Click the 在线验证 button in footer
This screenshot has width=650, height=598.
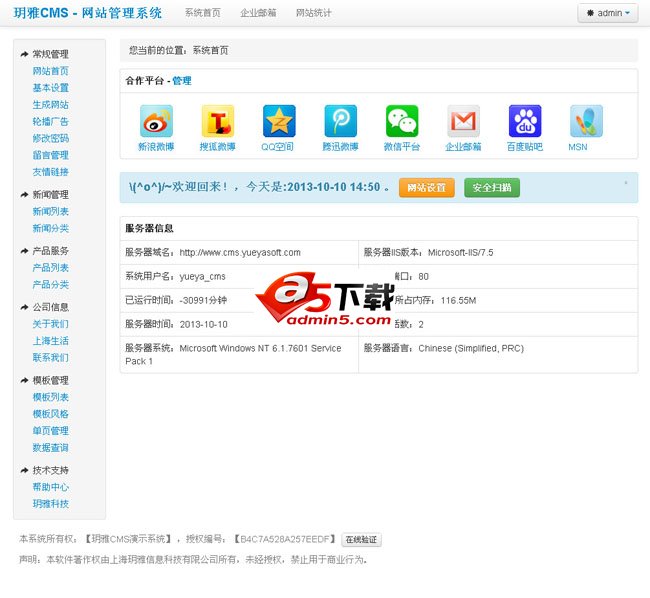(361, 540)
